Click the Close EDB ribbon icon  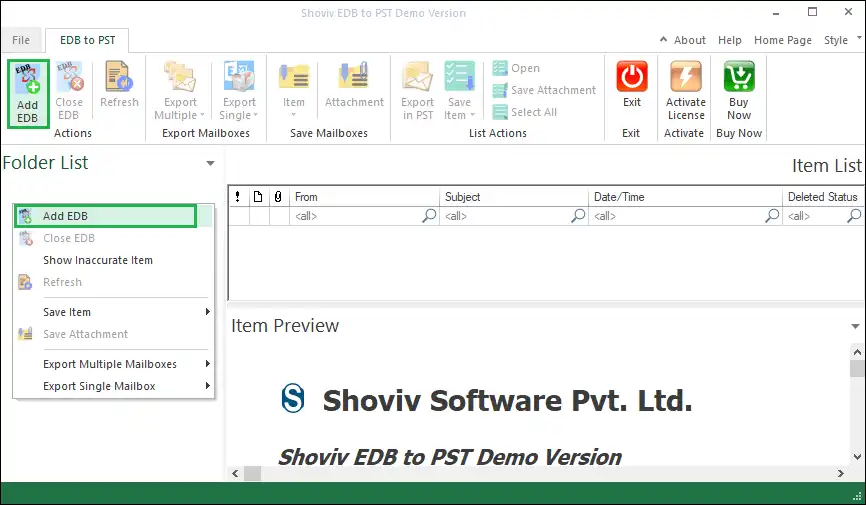pos(69,77)
